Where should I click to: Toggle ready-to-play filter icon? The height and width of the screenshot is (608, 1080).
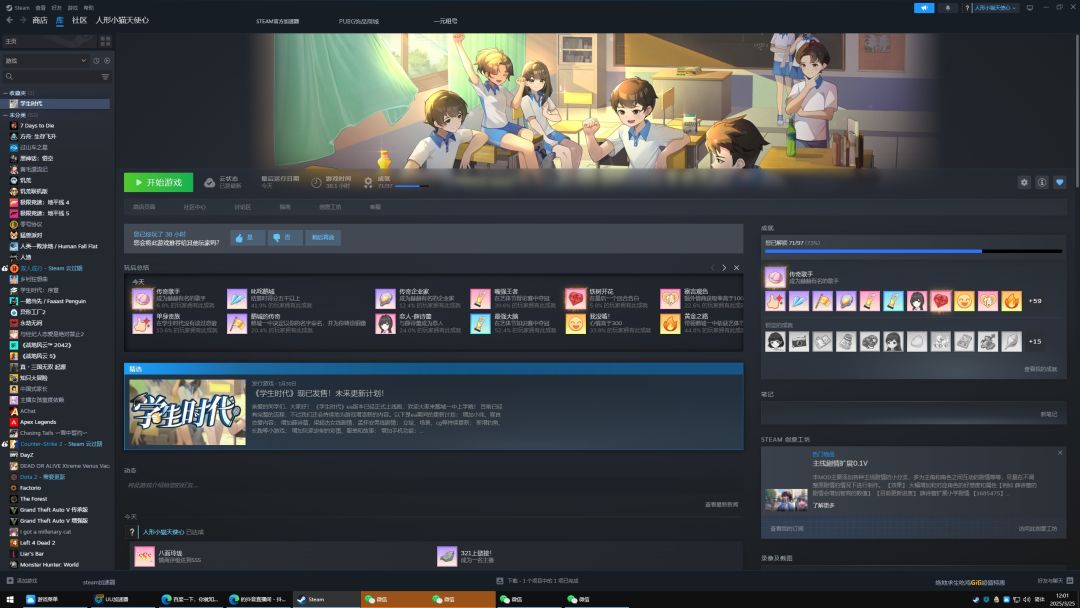click(107, 61)
